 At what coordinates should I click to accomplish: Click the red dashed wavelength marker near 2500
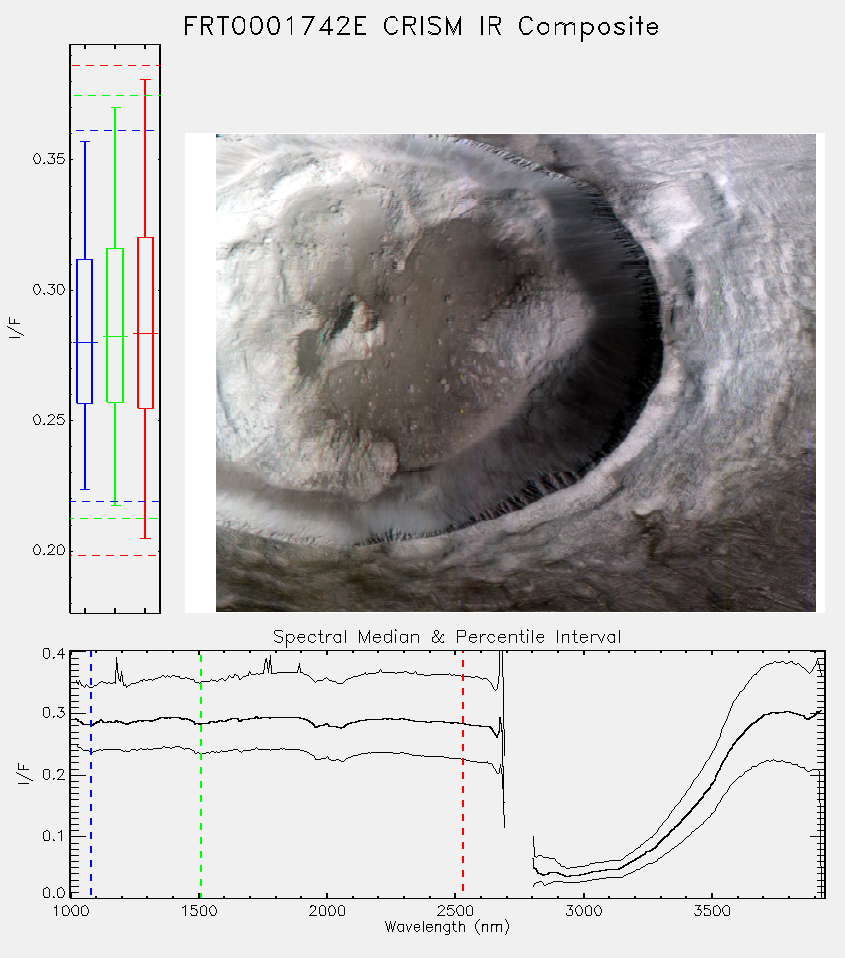point(463,773)
